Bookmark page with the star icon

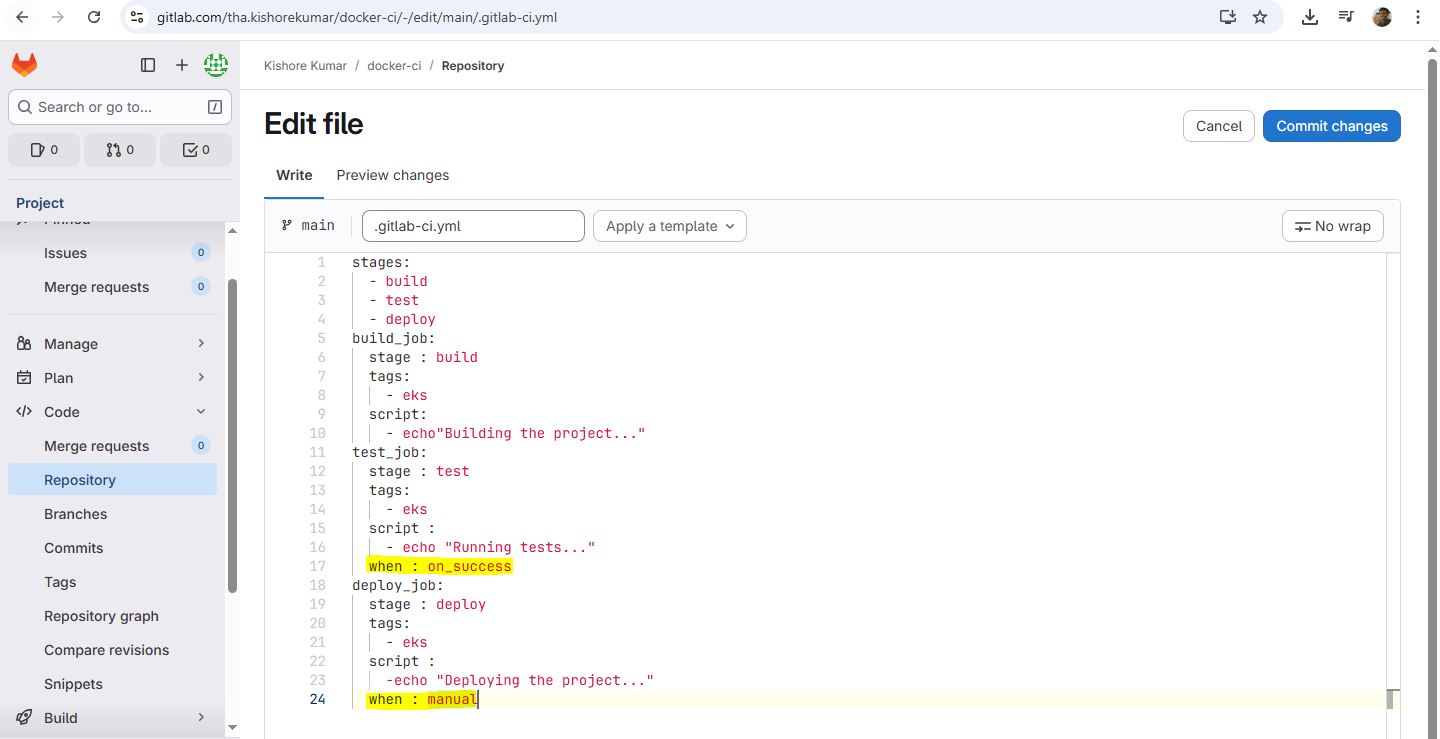pyautogui.click(x=1260, y=17)
